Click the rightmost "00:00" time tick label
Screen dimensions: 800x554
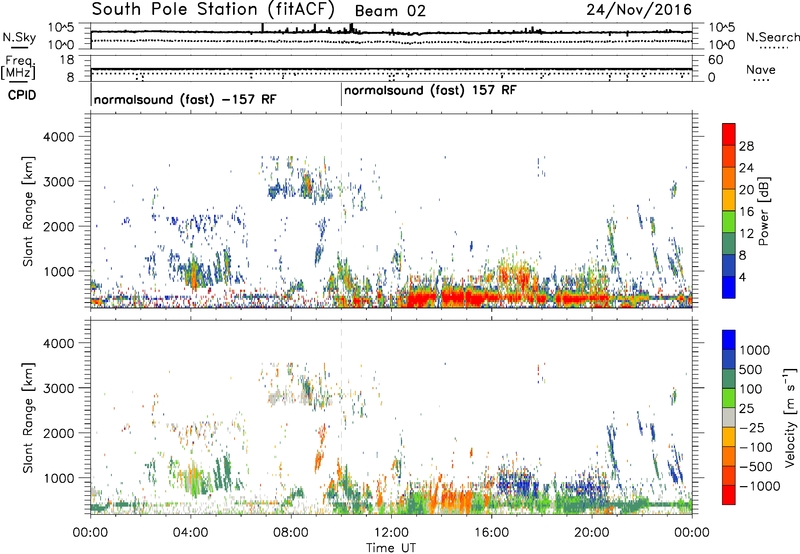pyautogui.click(x=692, y=533)
